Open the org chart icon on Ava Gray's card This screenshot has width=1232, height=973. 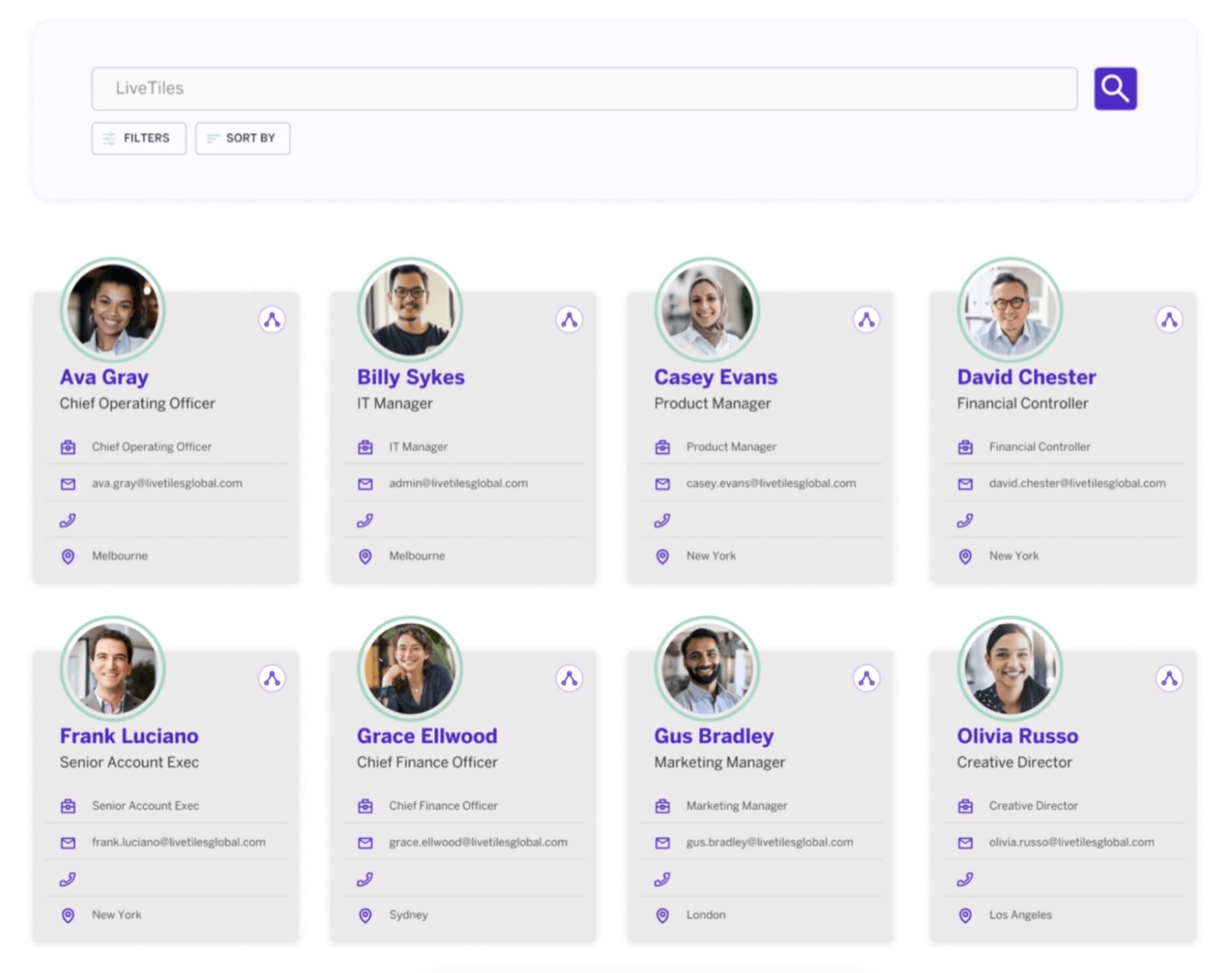point(272,319)
